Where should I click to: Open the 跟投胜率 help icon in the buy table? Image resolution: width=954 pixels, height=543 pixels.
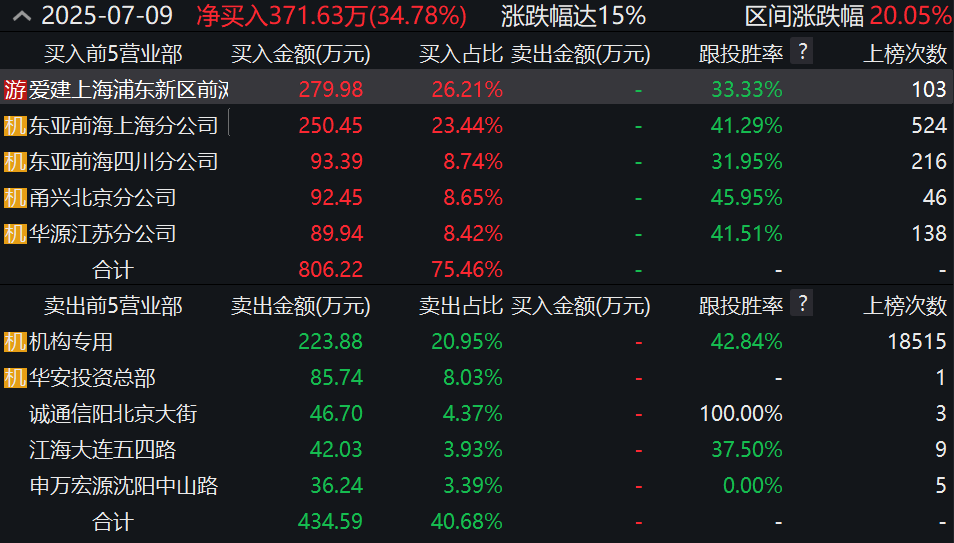(x=801, y=52)
